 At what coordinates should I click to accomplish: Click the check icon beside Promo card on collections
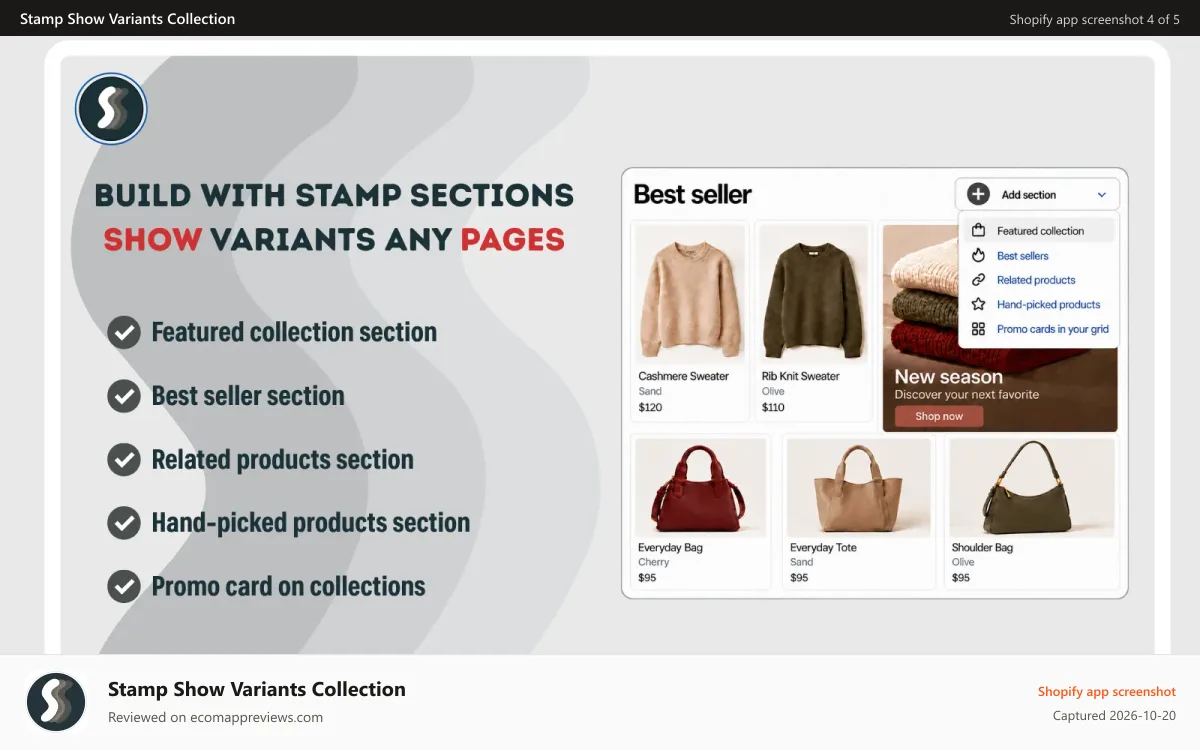124,586
